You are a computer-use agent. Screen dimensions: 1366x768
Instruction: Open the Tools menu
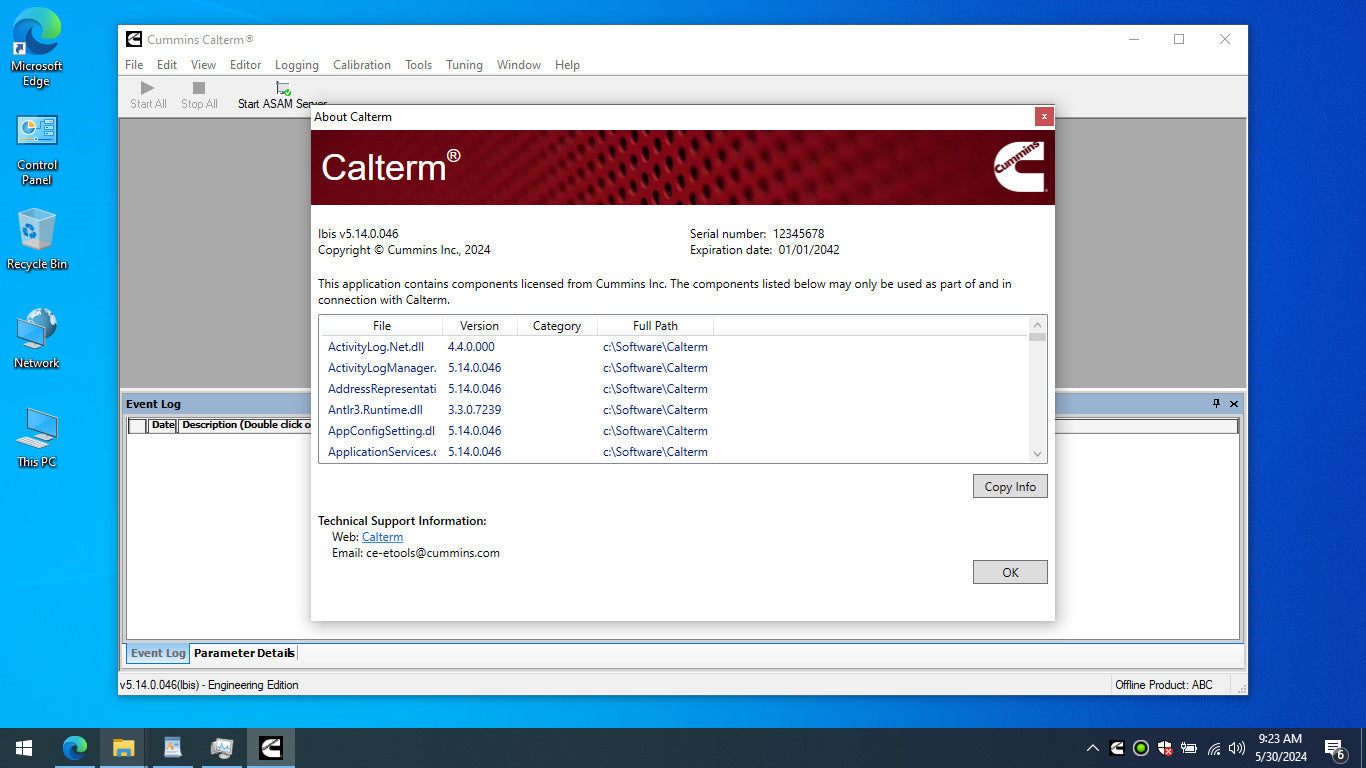pyautogui.click(x=418, y=65)
